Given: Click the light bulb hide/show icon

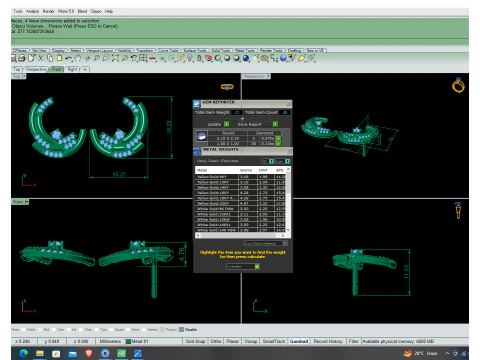Looking at the screenshot, I should 190,58.
